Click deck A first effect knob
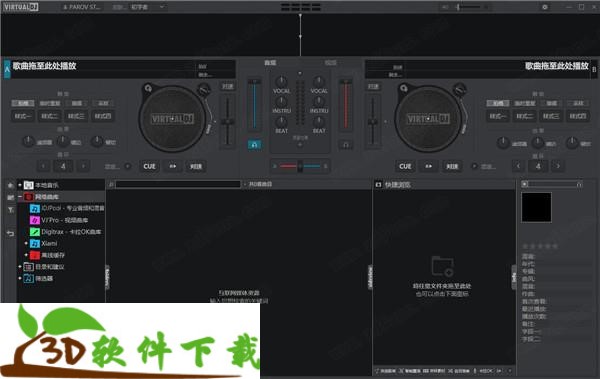 pos(28,142)
